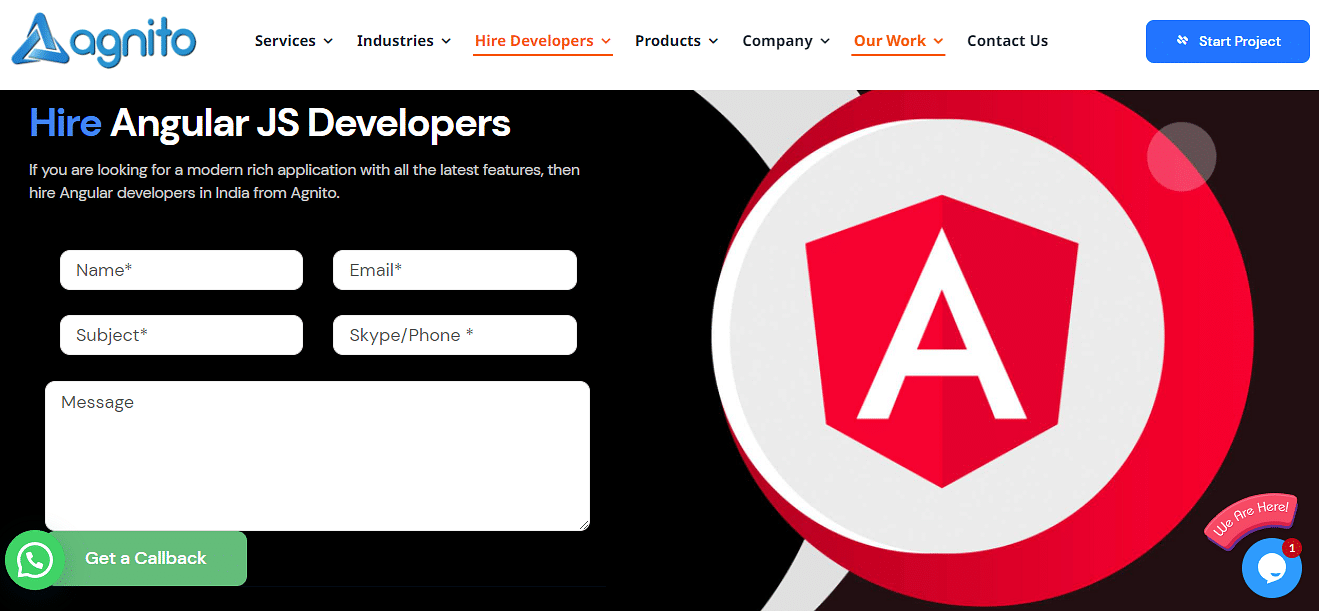The width and height of the screenshot is (1319, 611).
Task: Expand Products dropdown chevron
Action: tap(713, 42)
